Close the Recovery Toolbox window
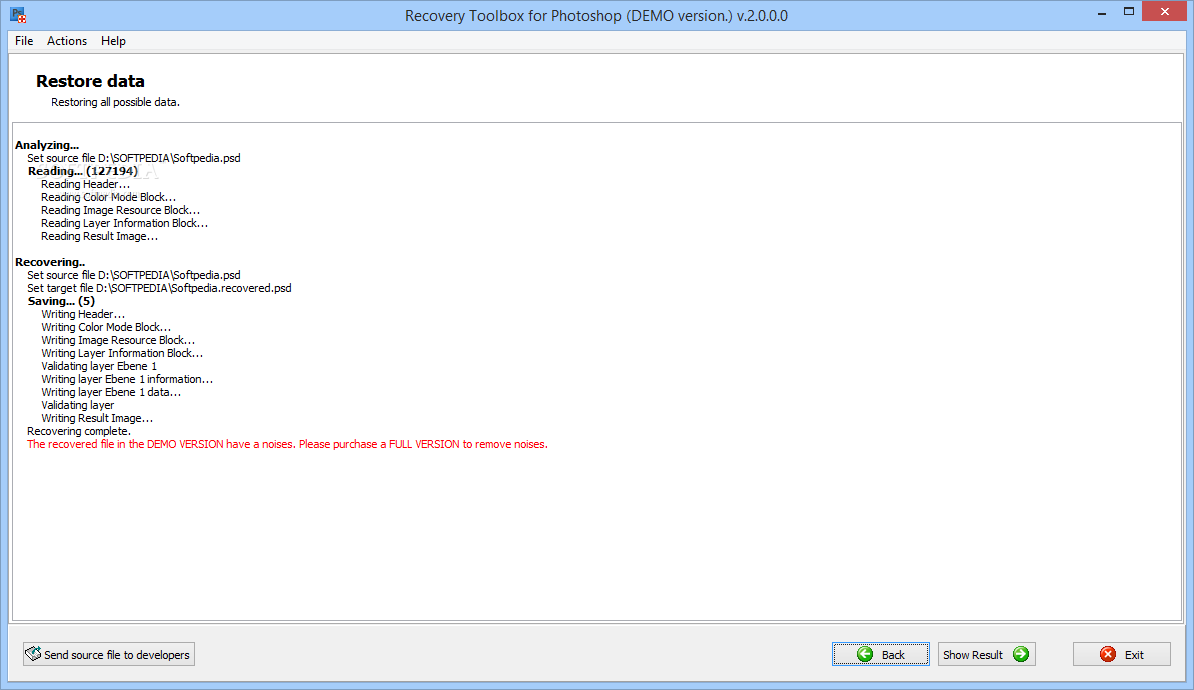Image resolution: width=1194 pixels, height=690 pixels. pos(1164,11)
